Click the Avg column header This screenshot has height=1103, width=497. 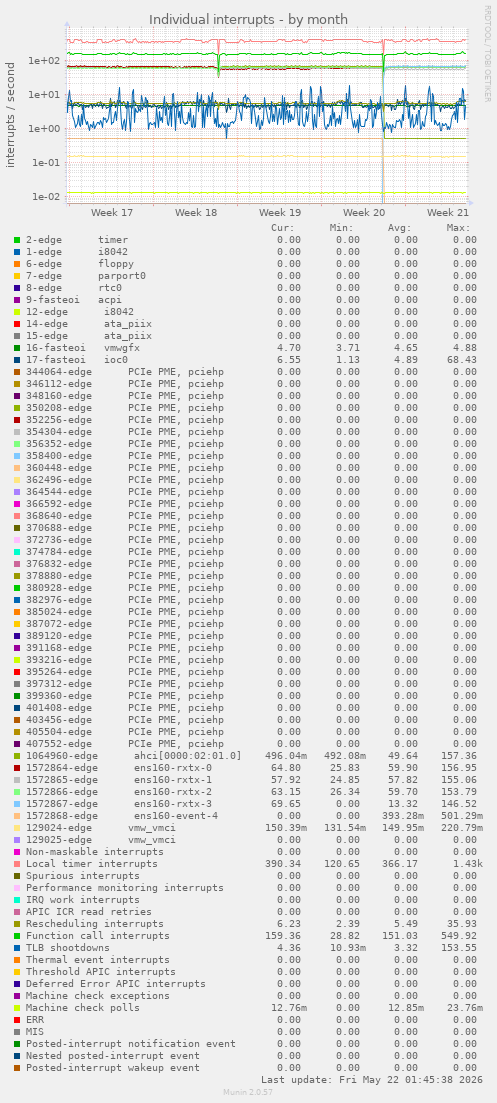point(400,228)
